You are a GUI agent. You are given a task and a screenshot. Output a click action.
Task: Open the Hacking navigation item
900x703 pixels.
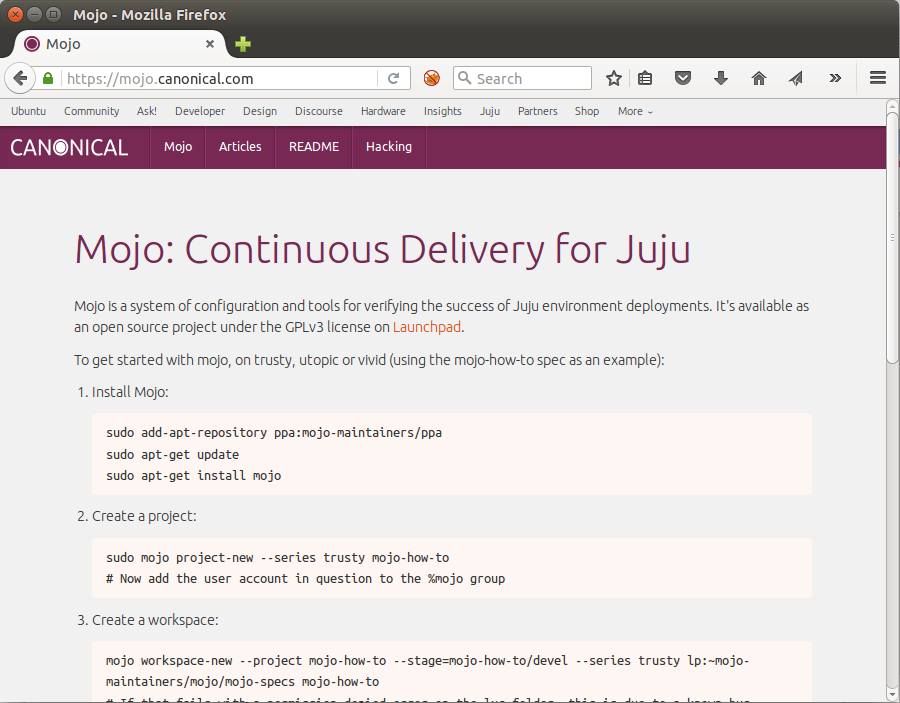point(389,147)
